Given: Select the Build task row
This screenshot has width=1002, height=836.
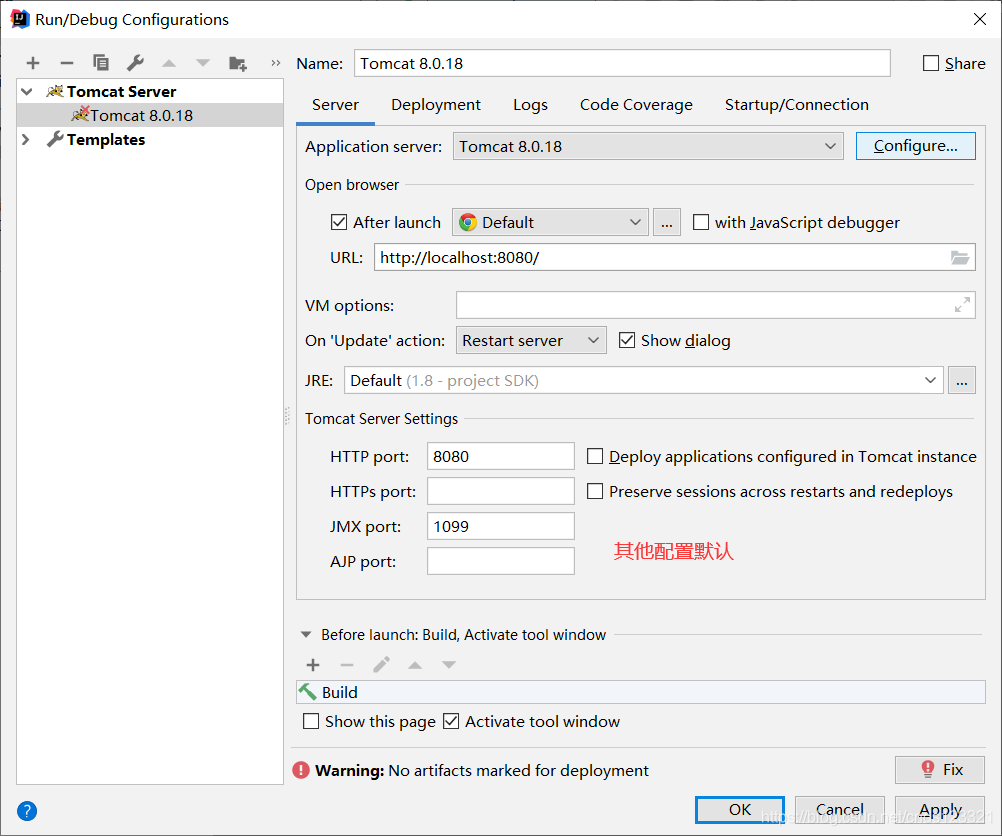Looking at the screenshot, I should click(x=641, y=692).
